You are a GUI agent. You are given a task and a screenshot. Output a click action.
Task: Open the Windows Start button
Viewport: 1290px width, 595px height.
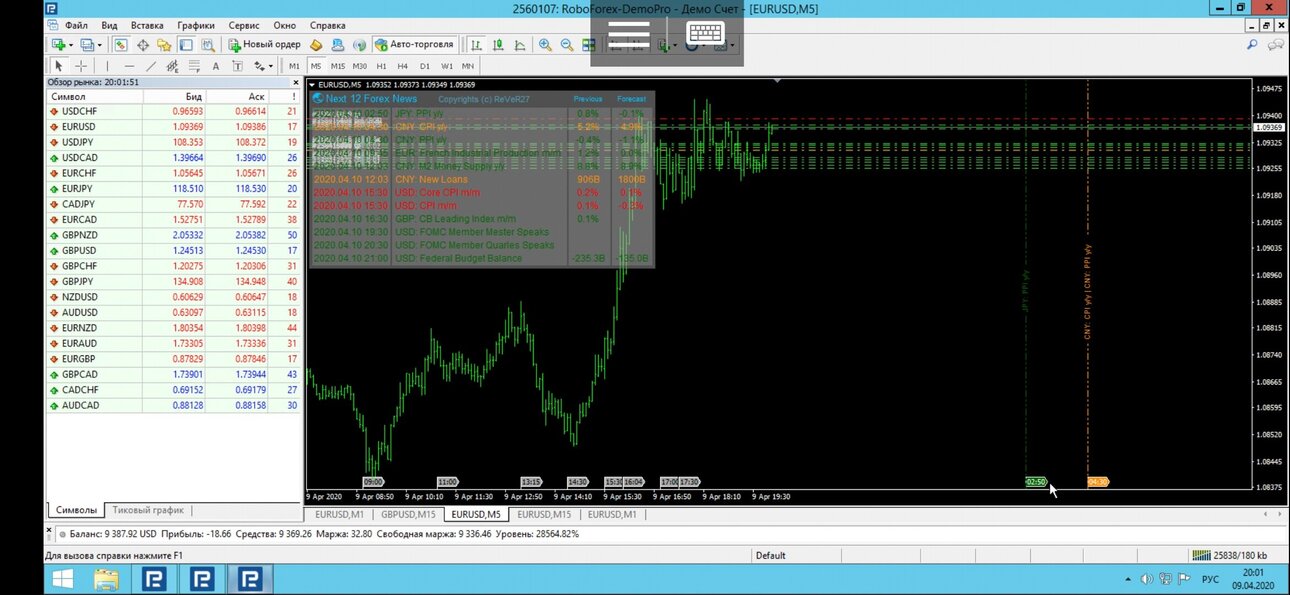[62, 579]
